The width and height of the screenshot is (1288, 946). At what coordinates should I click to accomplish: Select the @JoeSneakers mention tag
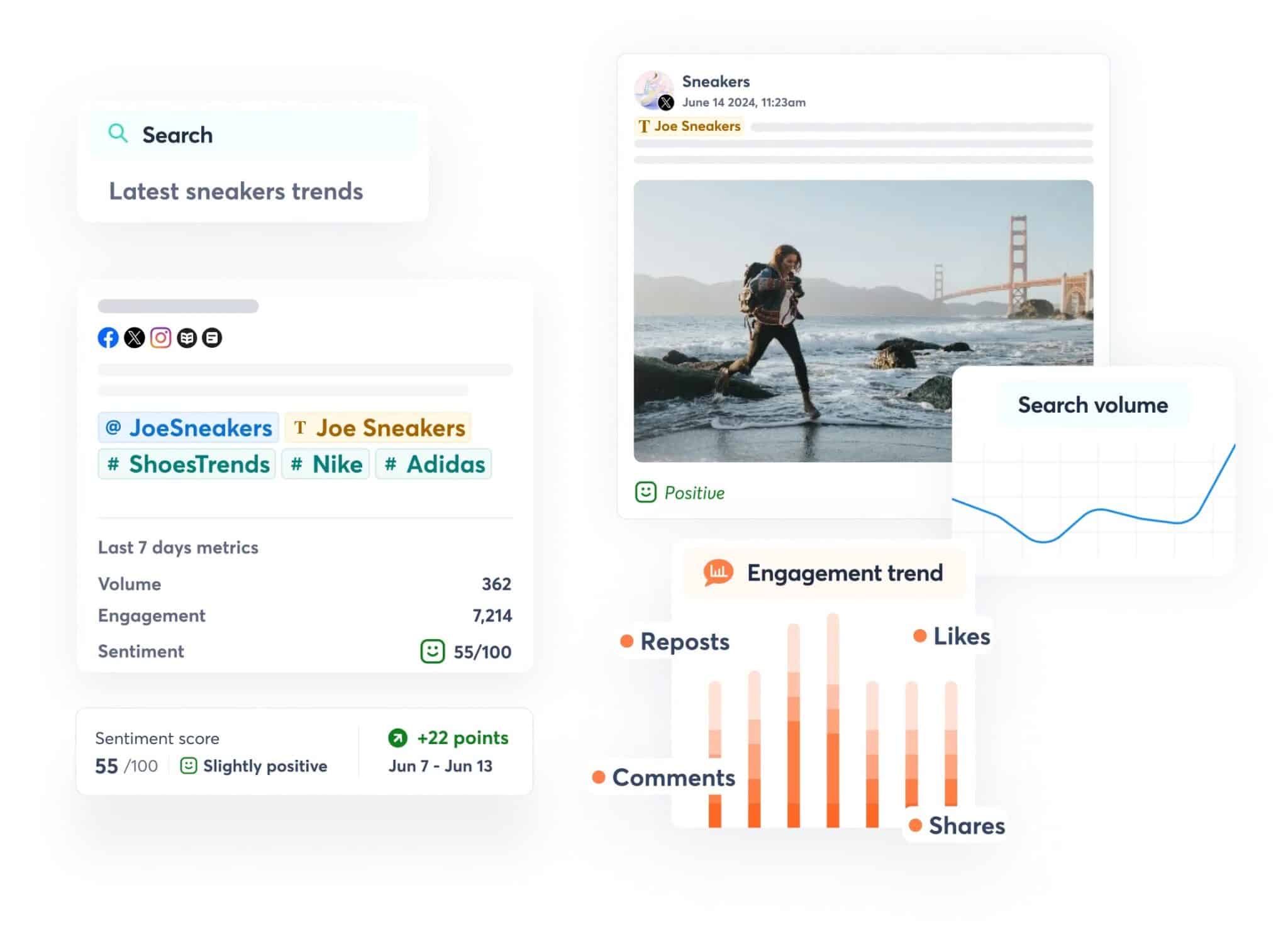[187, 428]
